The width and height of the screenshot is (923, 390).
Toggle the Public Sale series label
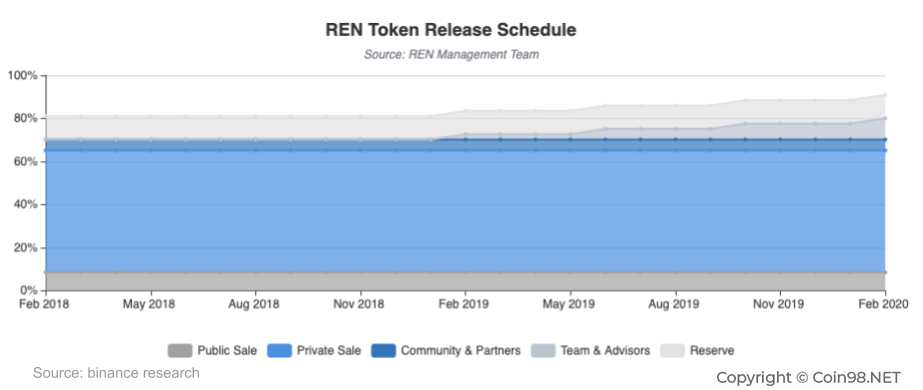click(227, 351)
